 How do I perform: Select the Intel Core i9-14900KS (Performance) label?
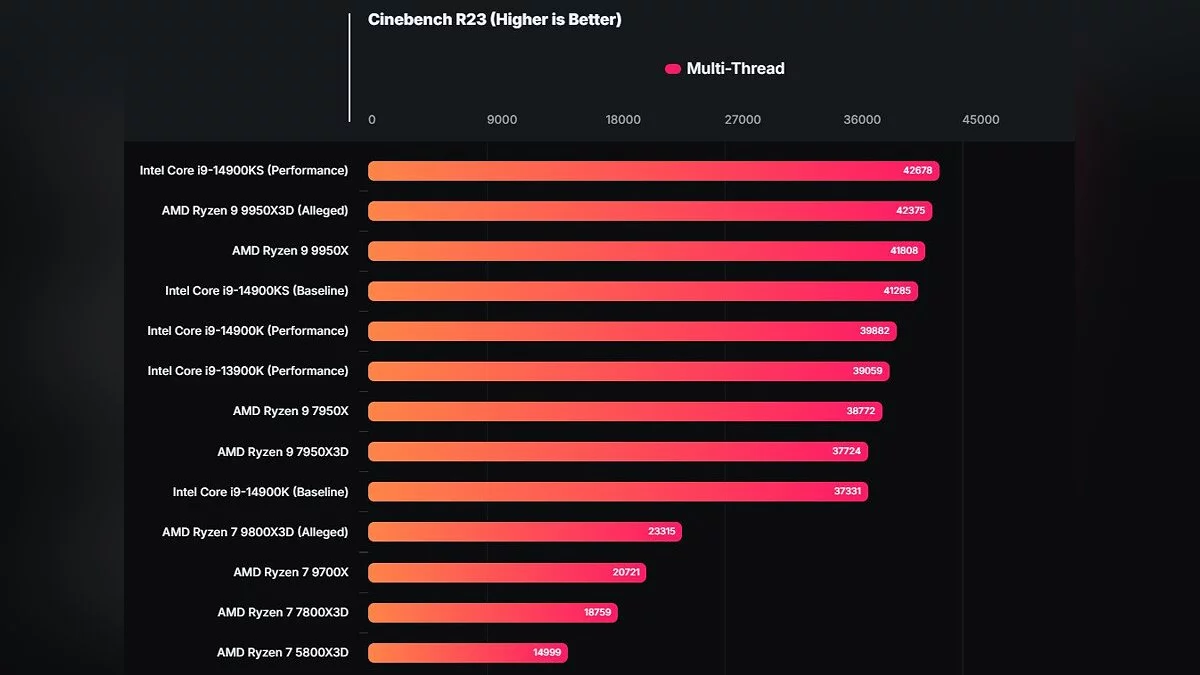[x=244, y=171]
